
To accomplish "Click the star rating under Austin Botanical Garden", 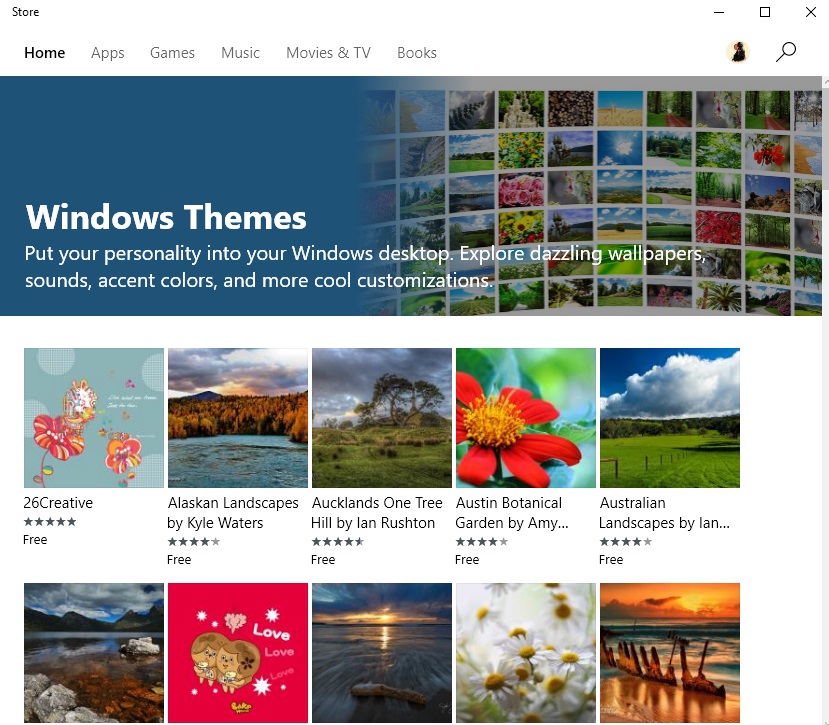I will pos(482,542).
